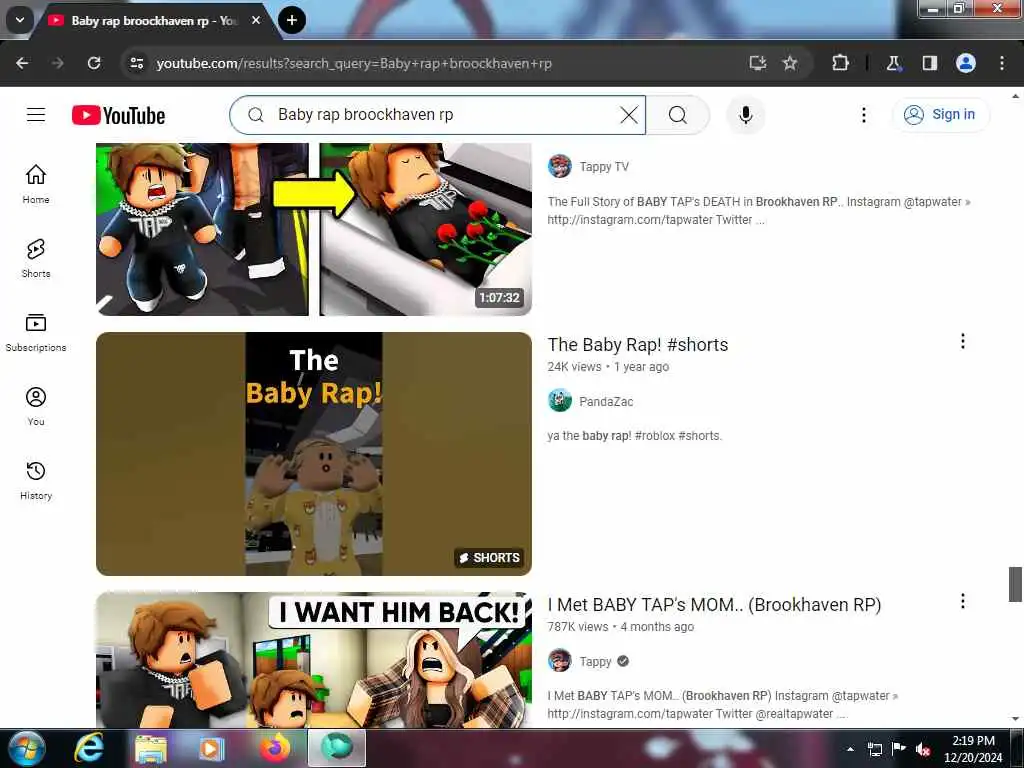The image size is (1024, 768).
Task: Launch Internet Explorer from taskbar
Action: click(x=88, y=748)
